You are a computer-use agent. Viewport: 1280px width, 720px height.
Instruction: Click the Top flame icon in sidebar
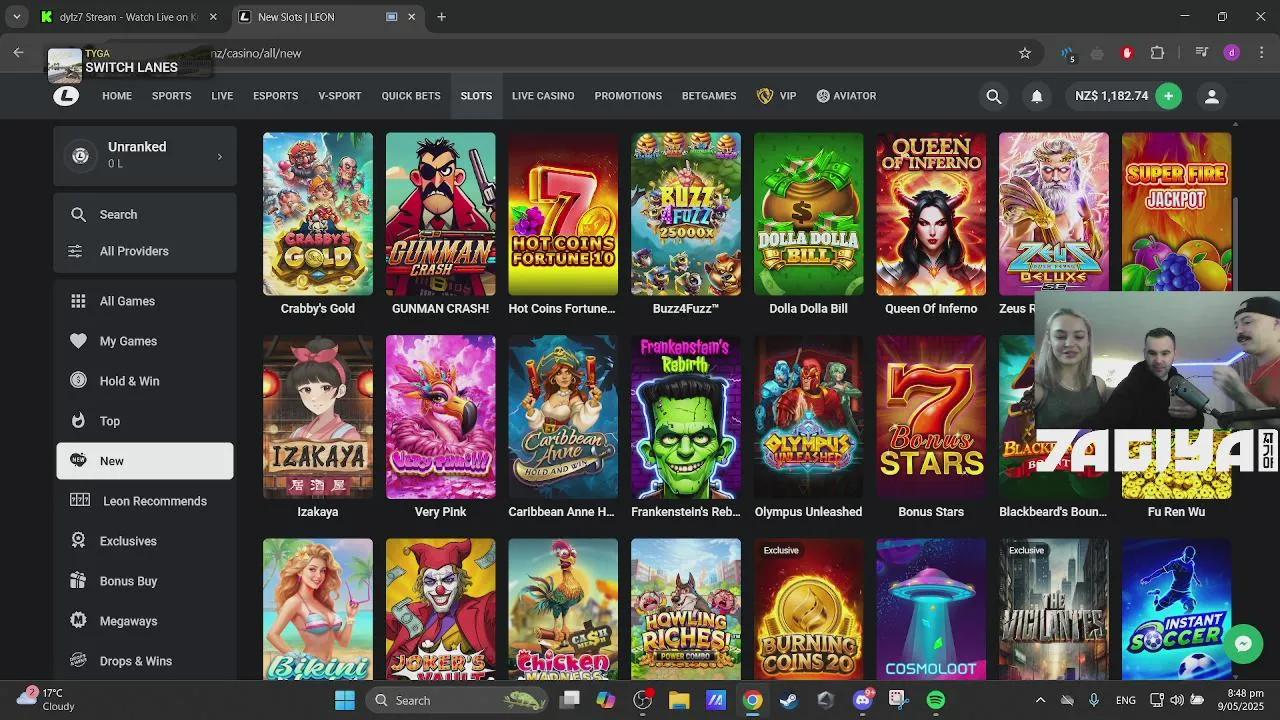point(78,421)
